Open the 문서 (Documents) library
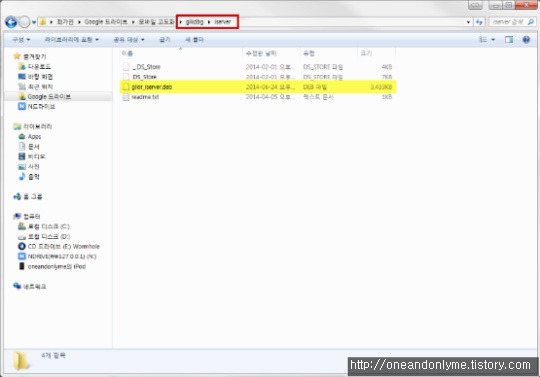The height and width of the screenshot is (377, 540). pyautogui.click(x=29, y=147)
